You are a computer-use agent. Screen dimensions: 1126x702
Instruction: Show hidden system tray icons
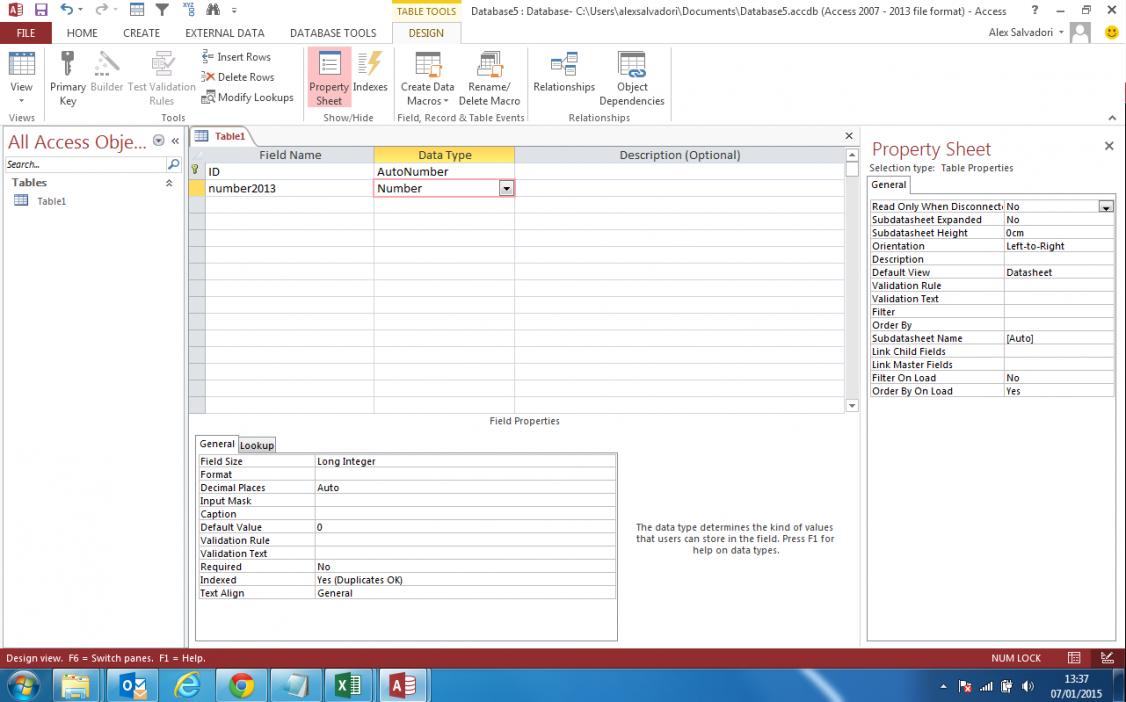click(944, 686)
